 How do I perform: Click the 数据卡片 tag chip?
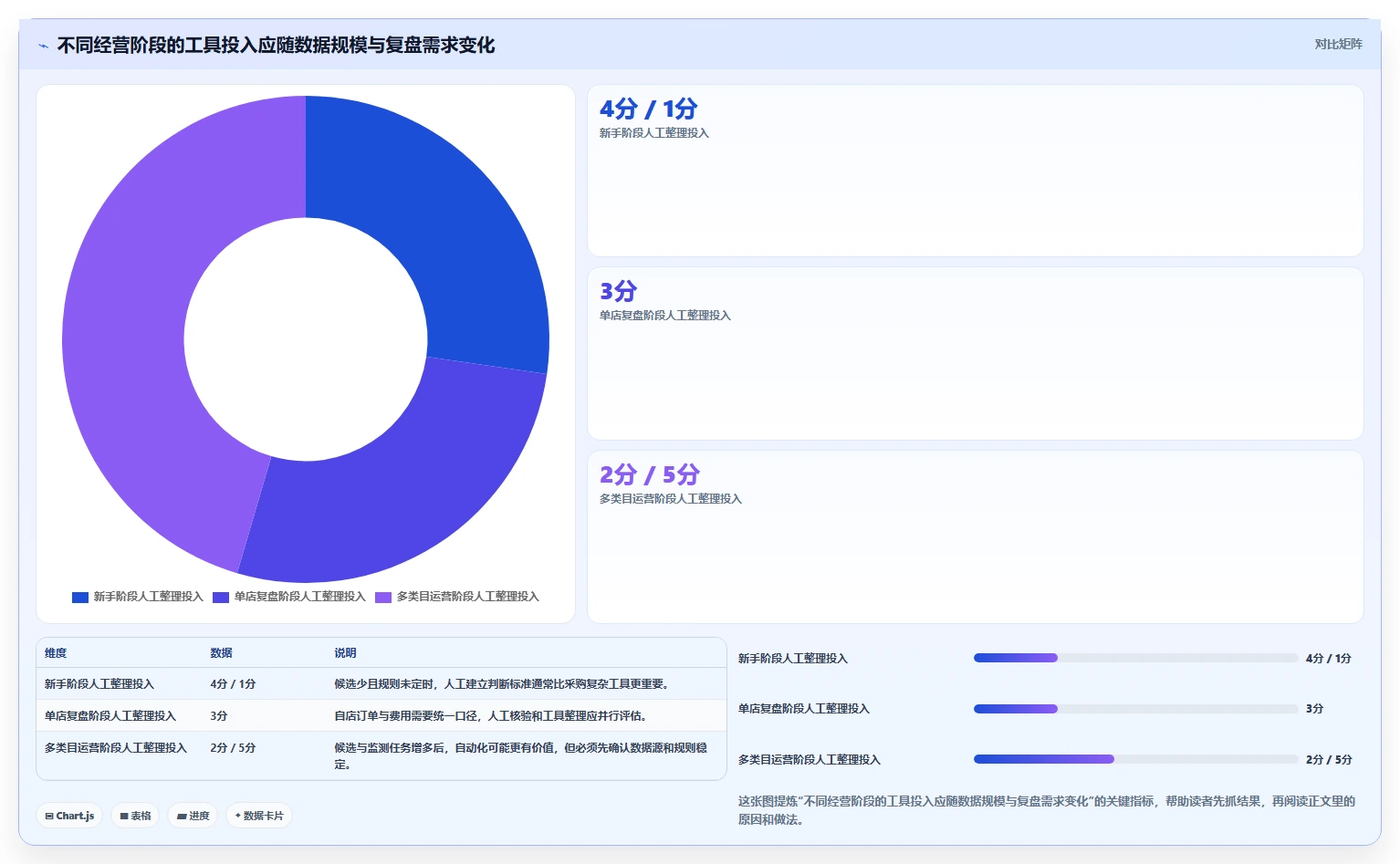(259, 816)
